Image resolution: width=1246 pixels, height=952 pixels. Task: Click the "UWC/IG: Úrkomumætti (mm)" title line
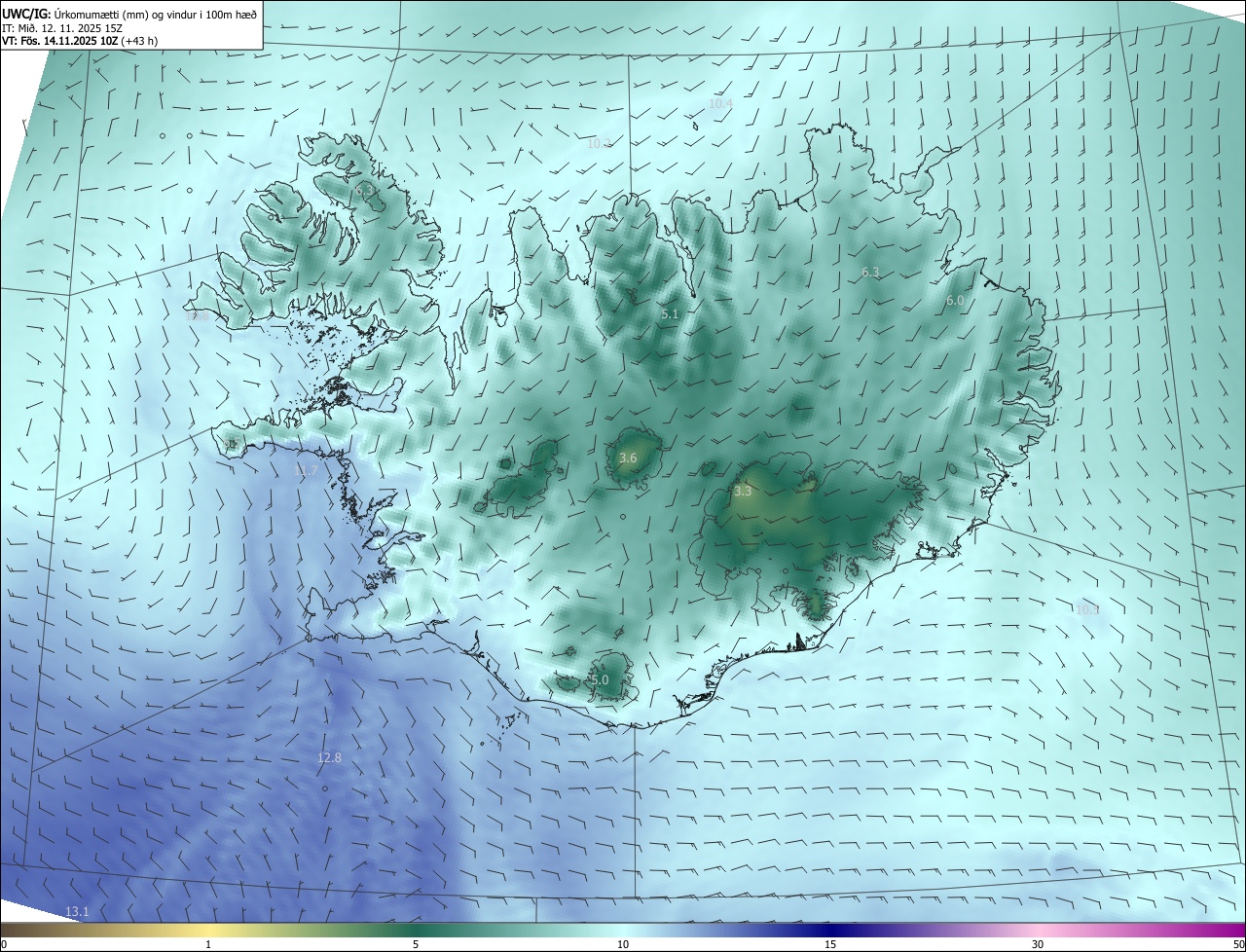[128, 14]
